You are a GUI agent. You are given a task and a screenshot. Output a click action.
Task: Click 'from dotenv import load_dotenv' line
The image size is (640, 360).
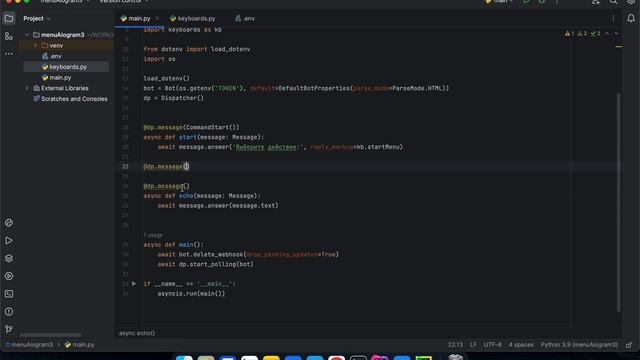pos(197,49)
